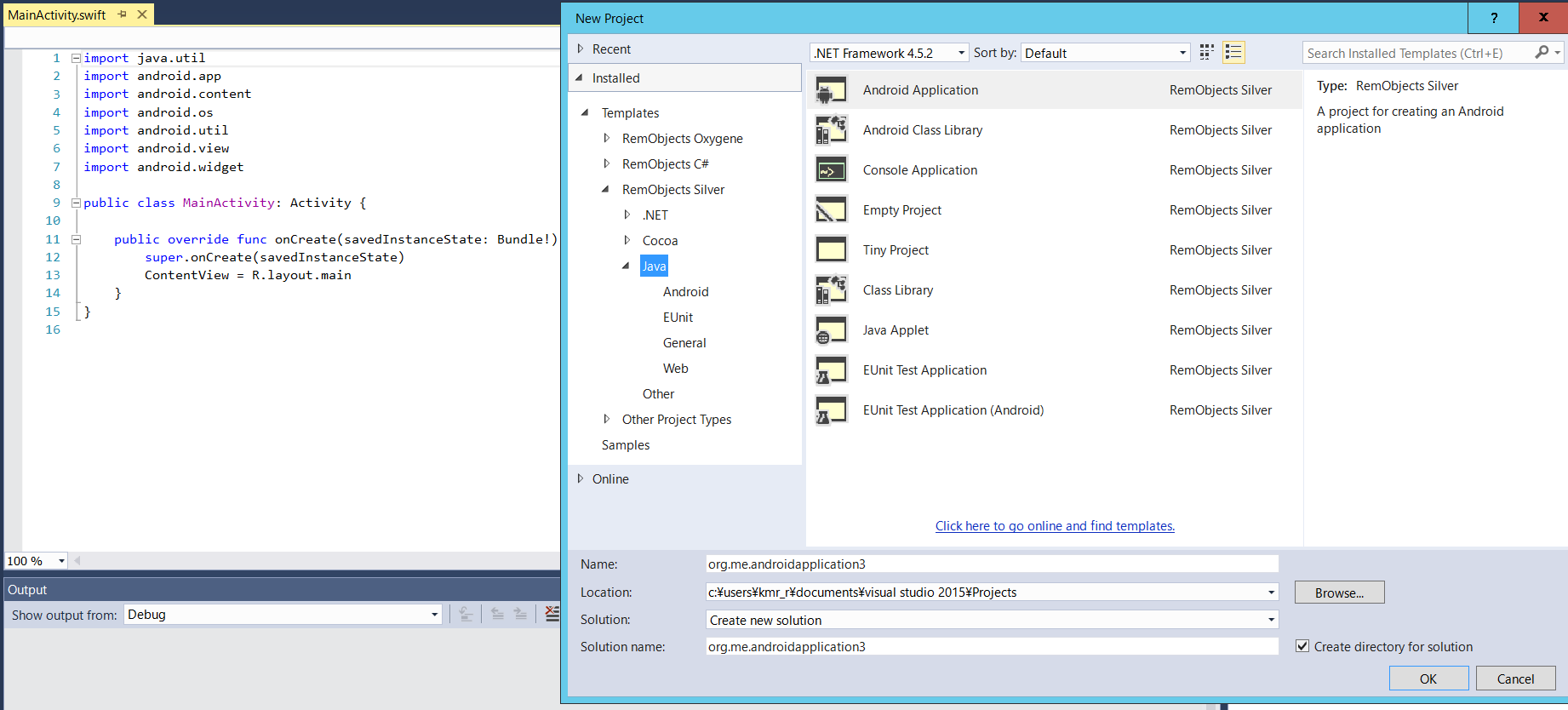Click the Solution name input field
This screenshot has width=1568, height=710.
point(992,646)
